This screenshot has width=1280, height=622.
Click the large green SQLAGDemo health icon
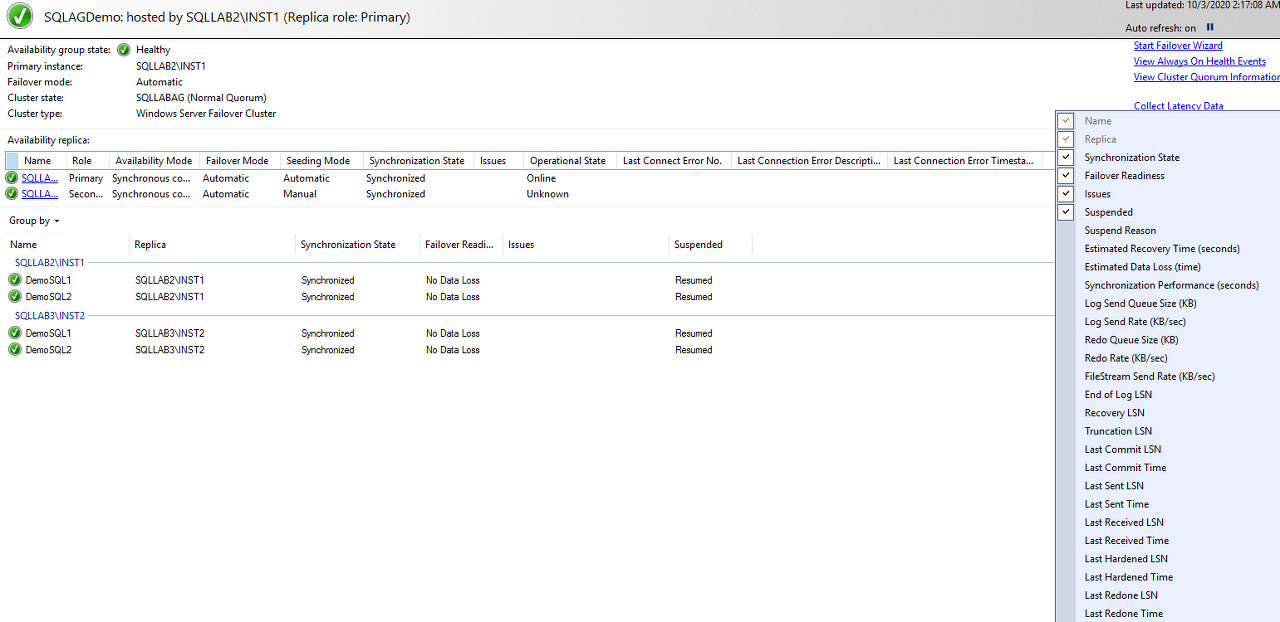point(19,16)
